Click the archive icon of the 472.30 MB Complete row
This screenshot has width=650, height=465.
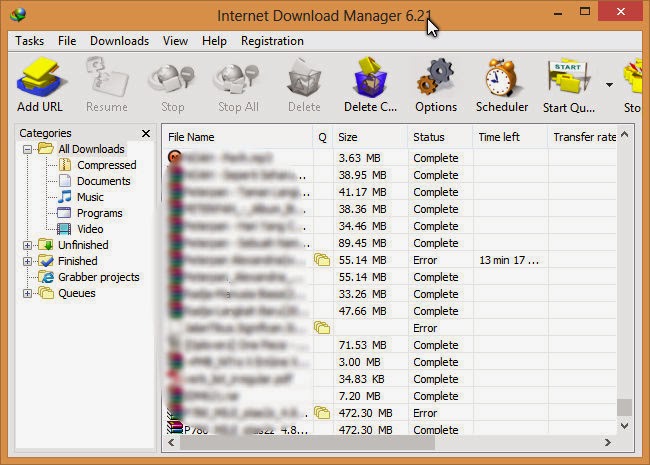click(x=175, y=427)
